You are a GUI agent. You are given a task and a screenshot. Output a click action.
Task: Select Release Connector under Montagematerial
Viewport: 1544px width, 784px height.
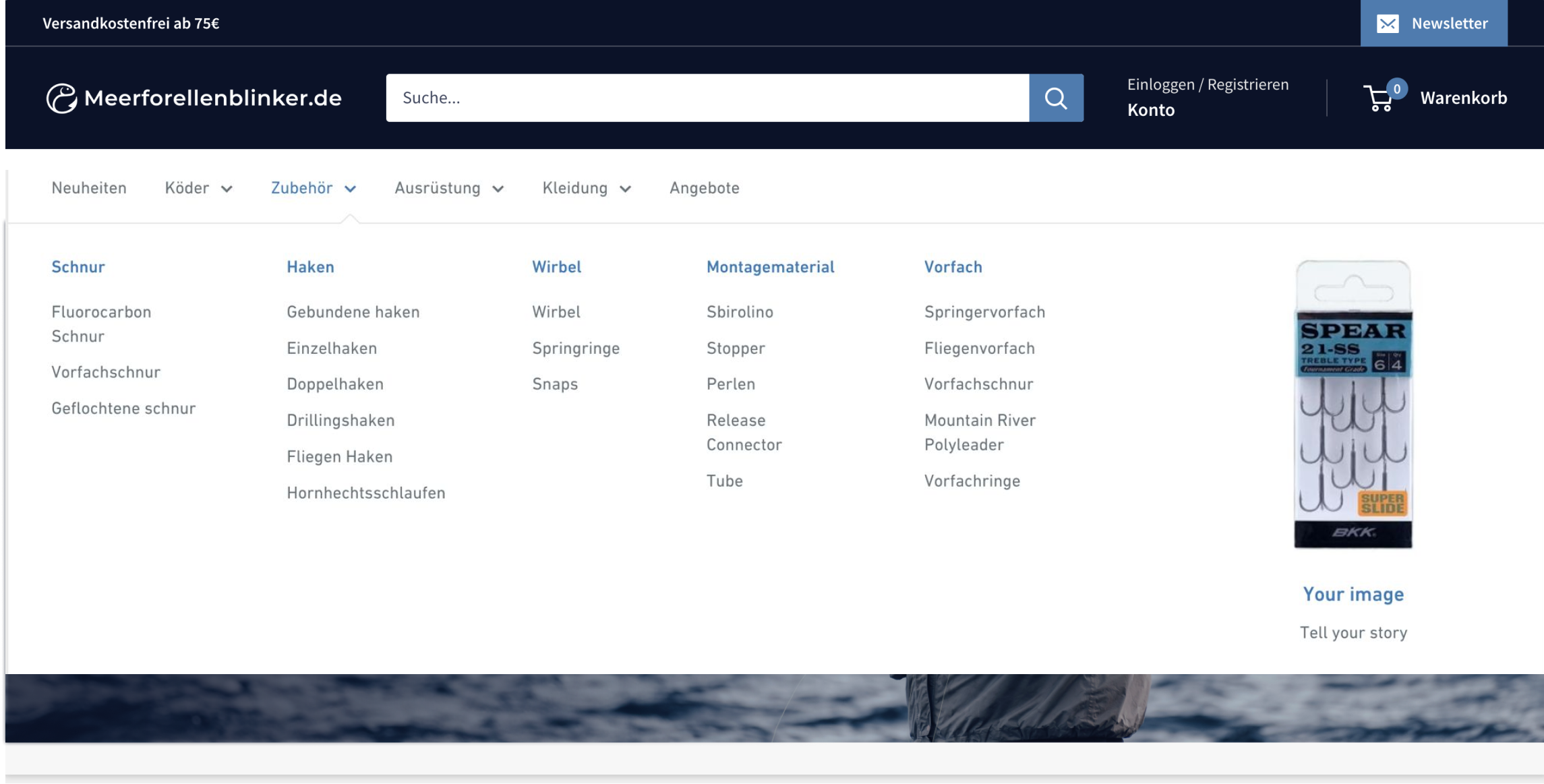tap(744, 431)
